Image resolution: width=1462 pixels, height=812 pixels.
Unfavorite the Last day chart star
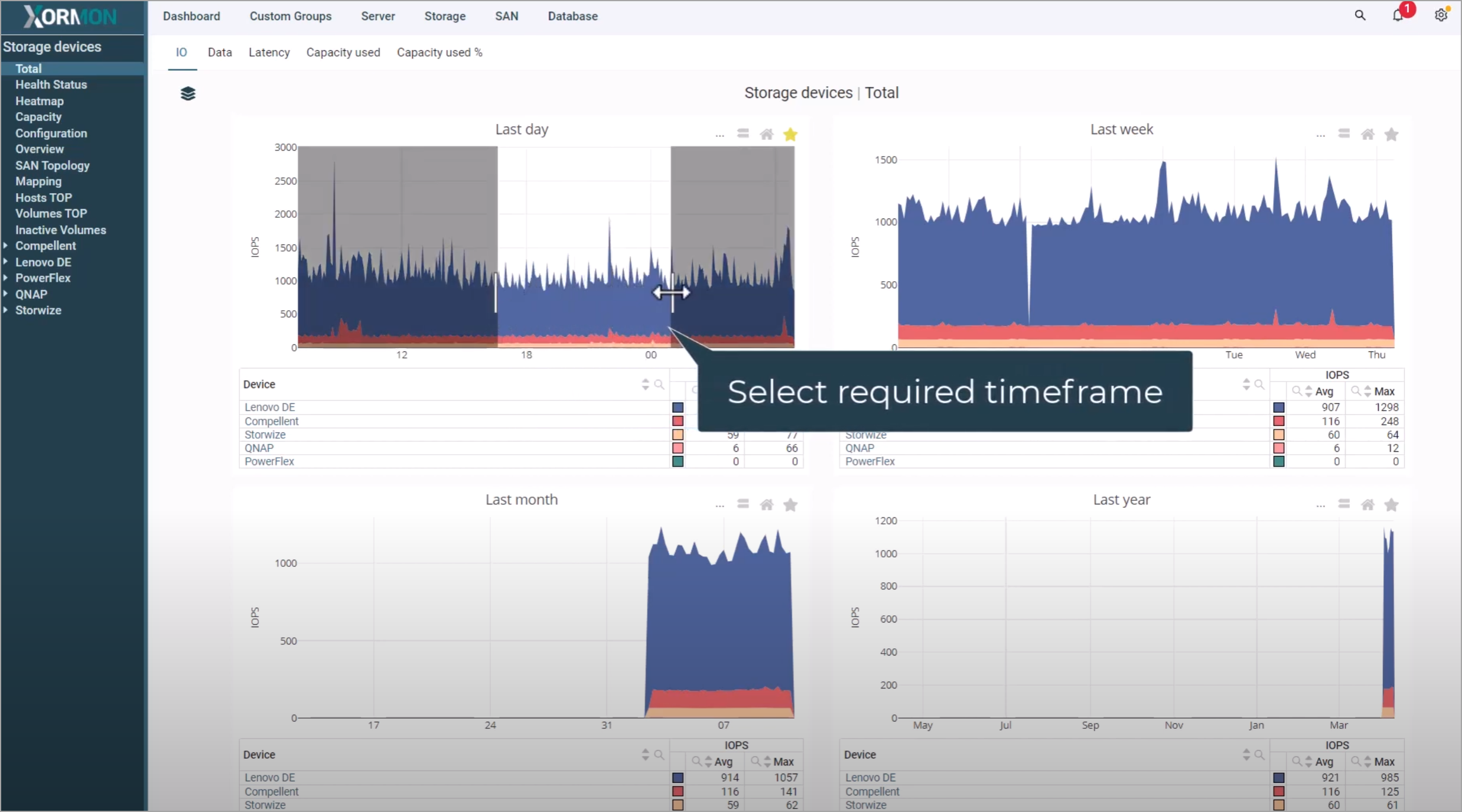[x=790, y=135]
